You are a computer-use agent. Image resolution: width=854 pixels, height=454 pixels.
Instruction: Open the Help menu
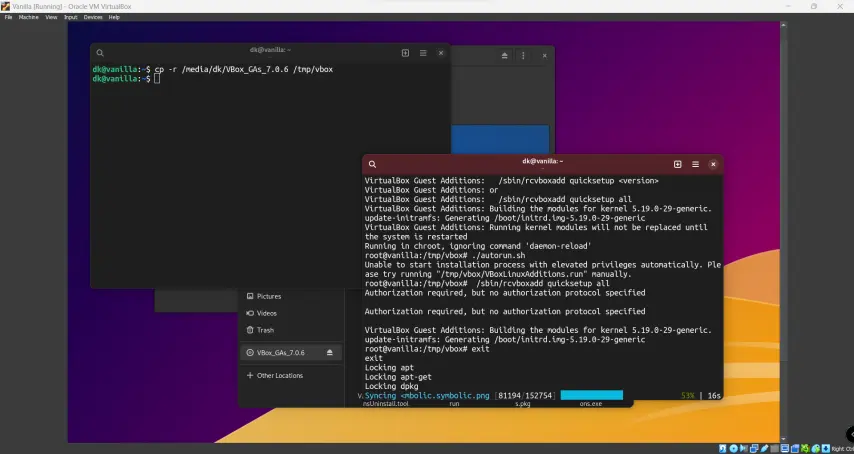(x=114, y=17)
